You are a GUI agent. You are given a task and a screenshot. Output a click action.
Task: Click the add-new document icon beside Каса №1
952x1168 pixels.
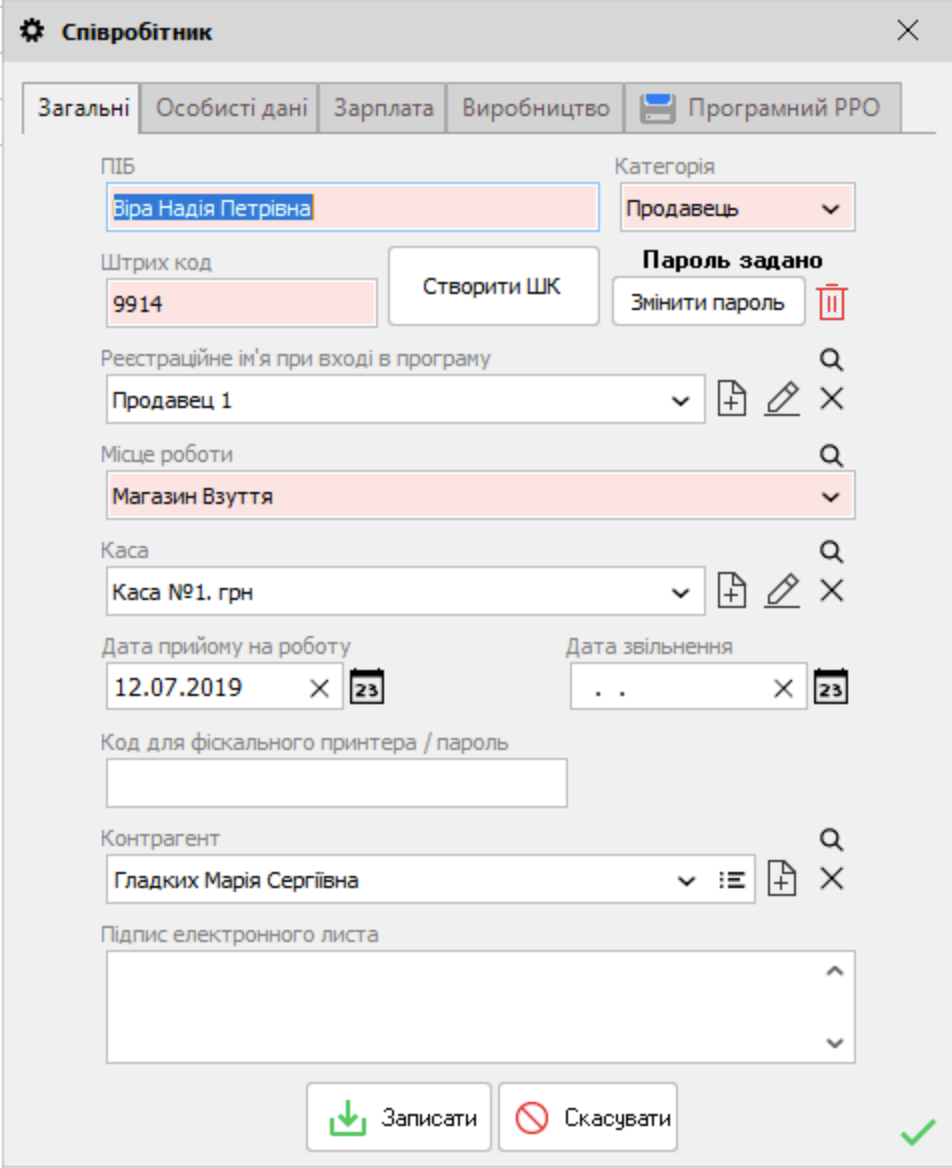(x=733, y=591)
